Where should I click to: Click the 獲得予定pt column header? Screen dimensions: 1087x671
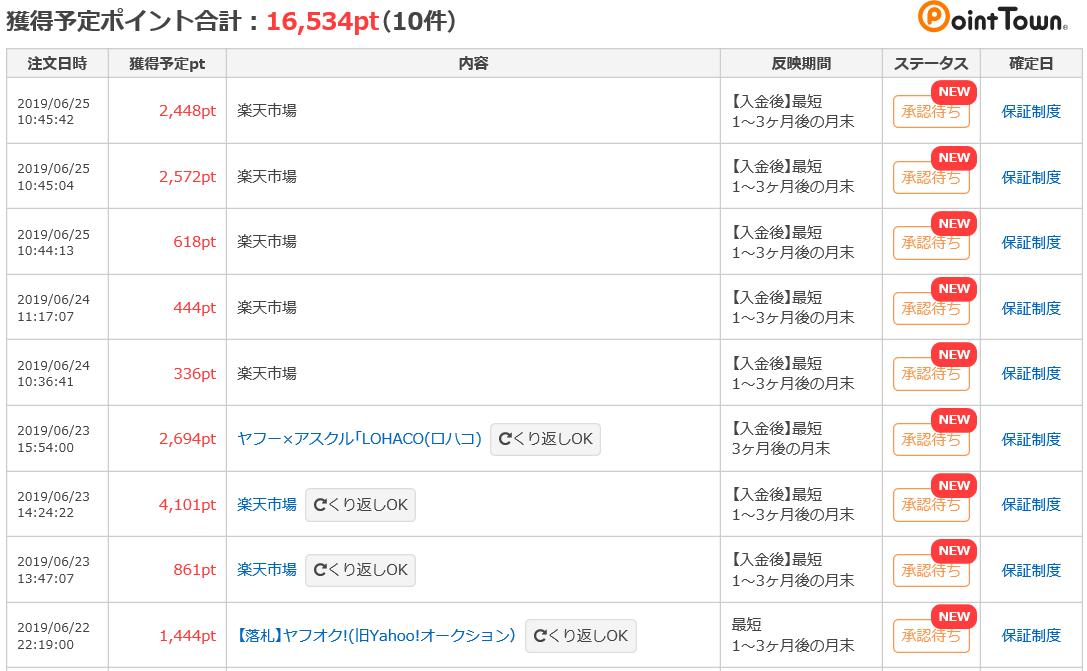tap(167, 64)
